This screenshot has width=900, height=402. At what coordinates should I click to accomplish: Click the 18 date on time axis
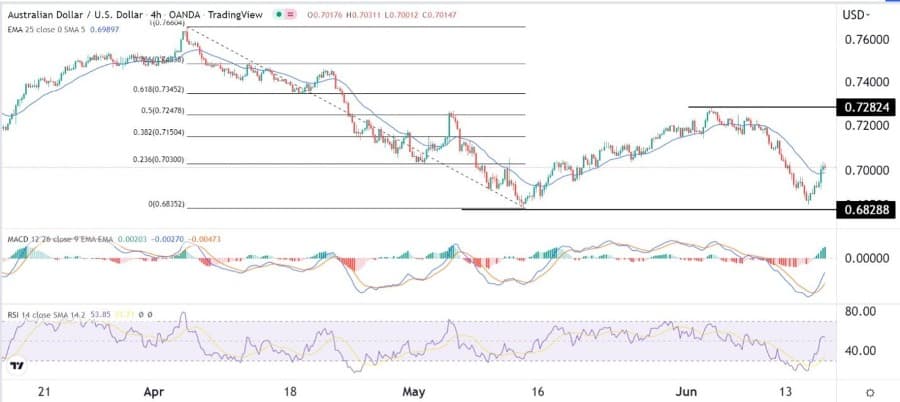tap(290, 392)
